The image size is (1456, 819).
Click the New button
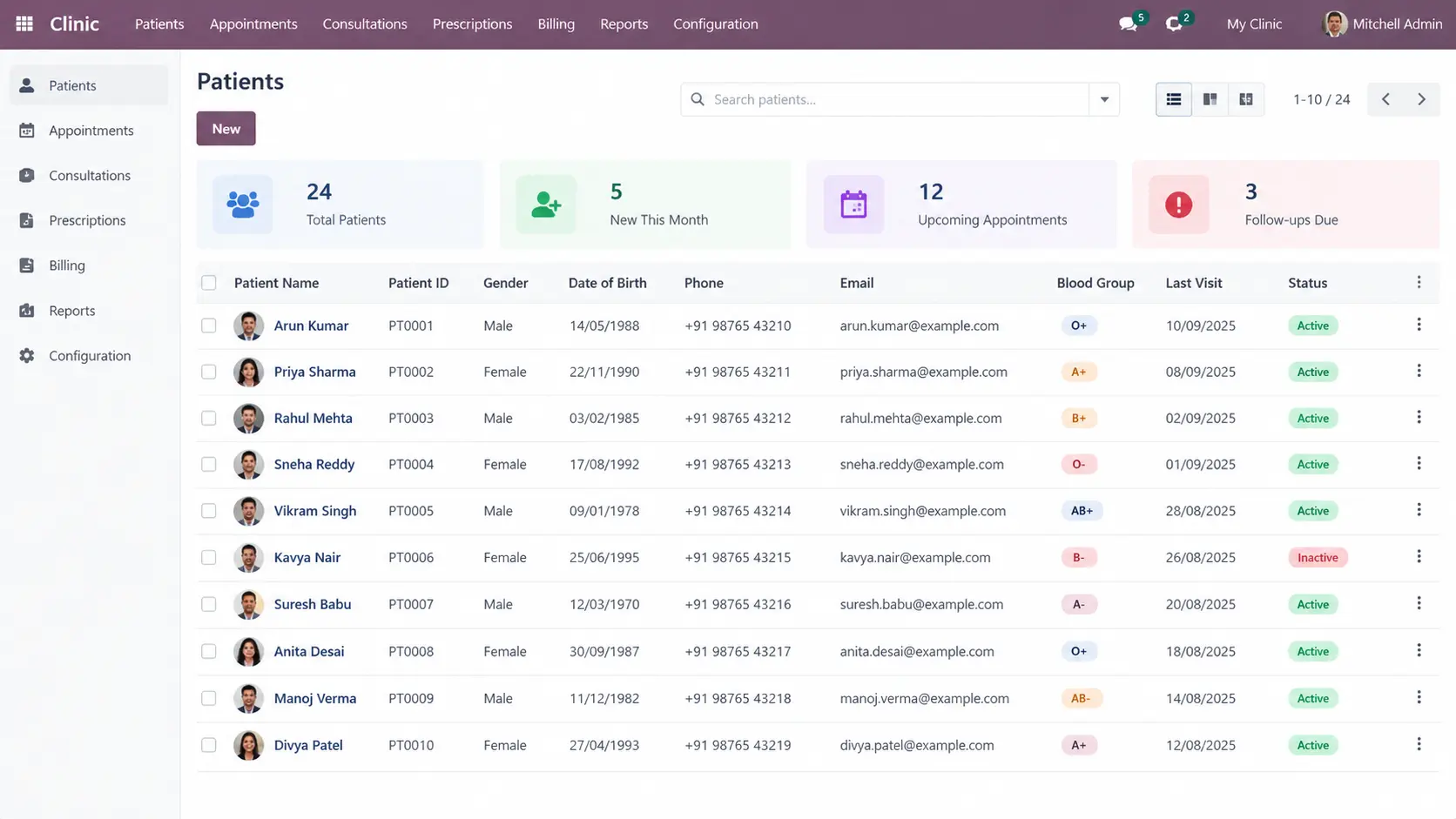[226, 129]
